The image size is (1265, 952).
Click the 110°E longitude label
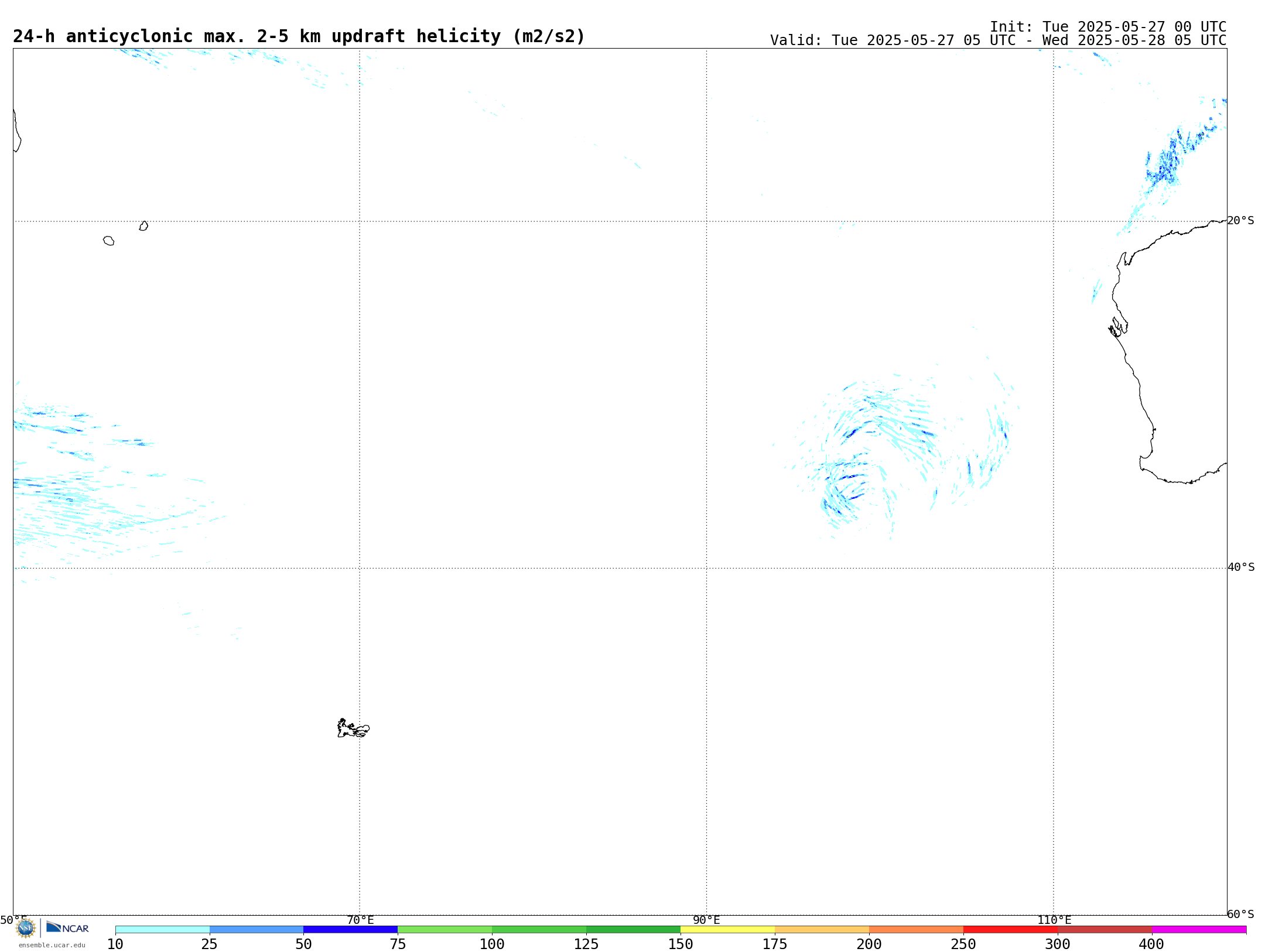[1054, 920]
